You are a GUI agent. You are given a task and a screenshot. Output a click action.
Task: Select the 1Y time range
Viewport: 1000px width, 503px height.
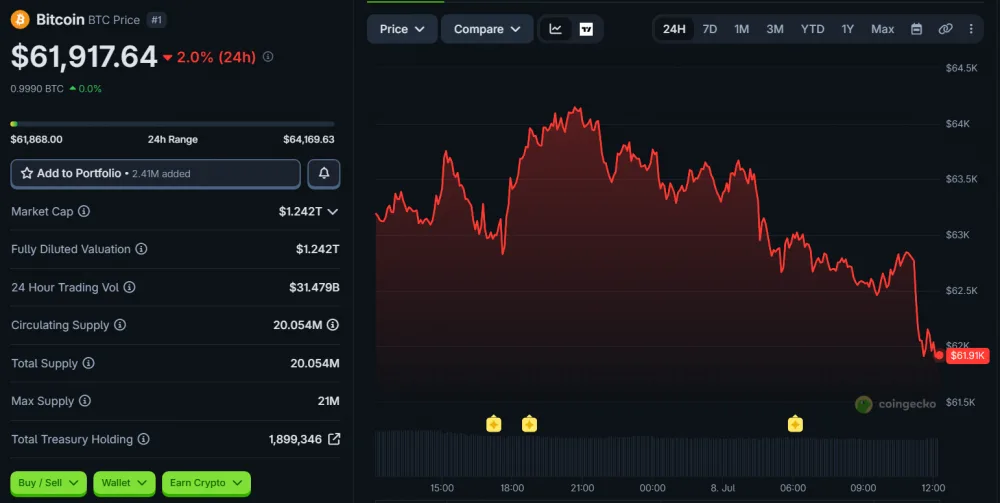[x=848, y=29]
